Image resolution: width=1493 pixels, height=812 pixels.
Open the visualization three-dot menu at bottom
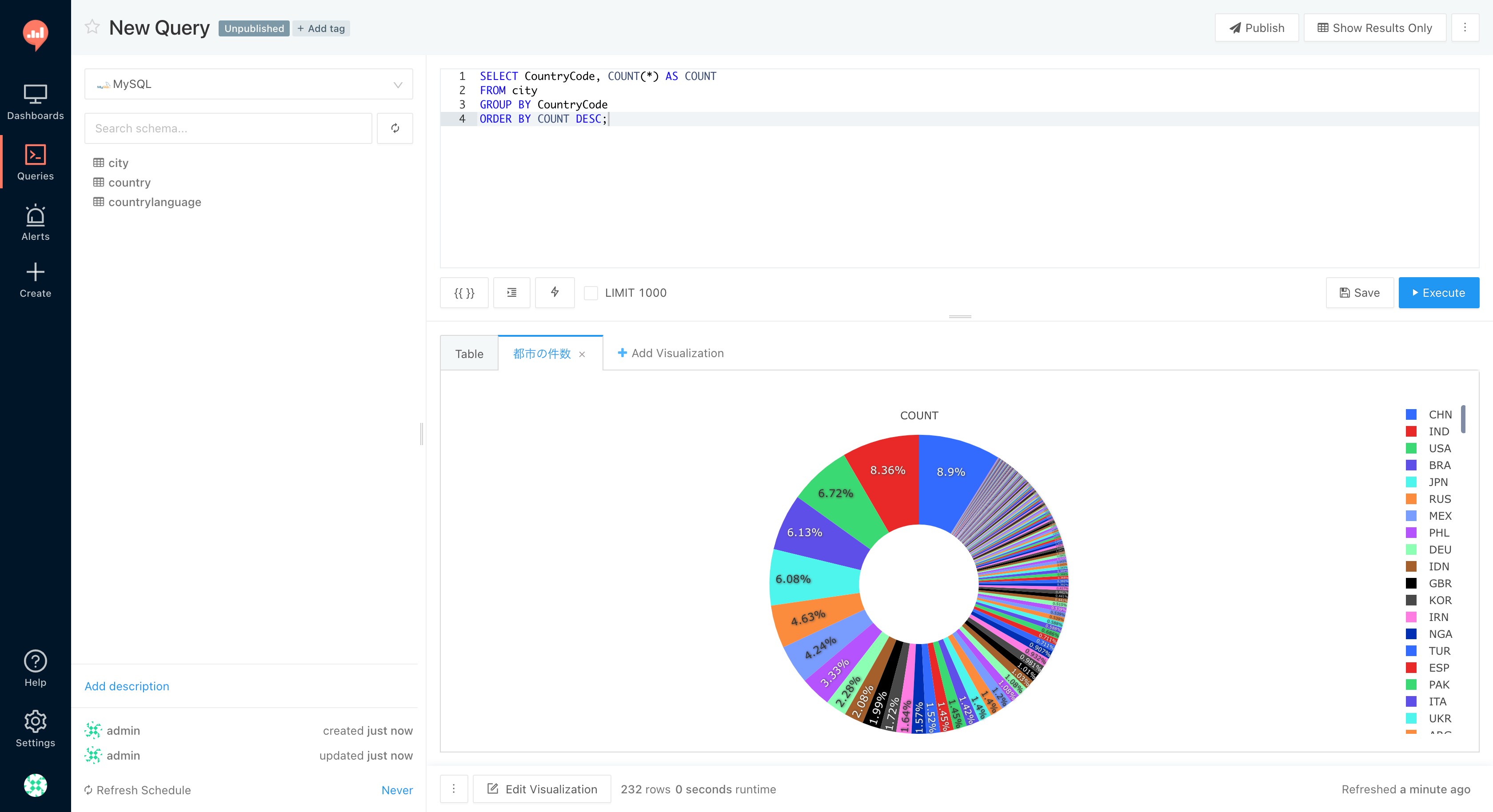454,789
